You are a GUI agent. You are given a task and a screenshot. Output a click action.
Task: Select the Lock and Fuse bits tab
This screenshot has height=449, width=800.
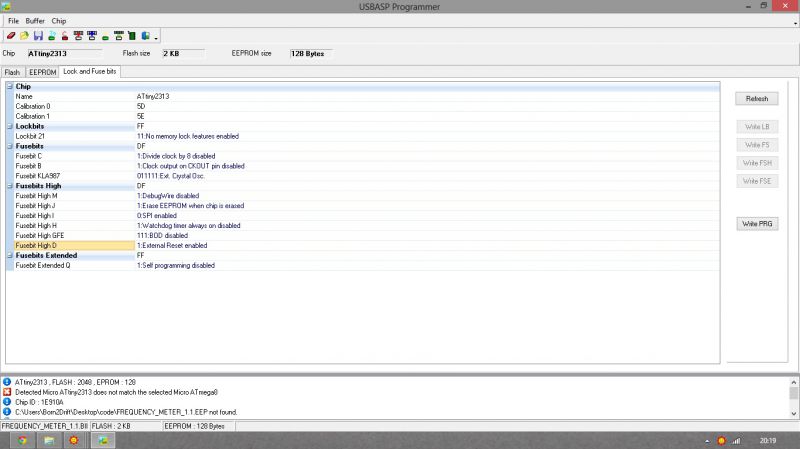point(90,71)
